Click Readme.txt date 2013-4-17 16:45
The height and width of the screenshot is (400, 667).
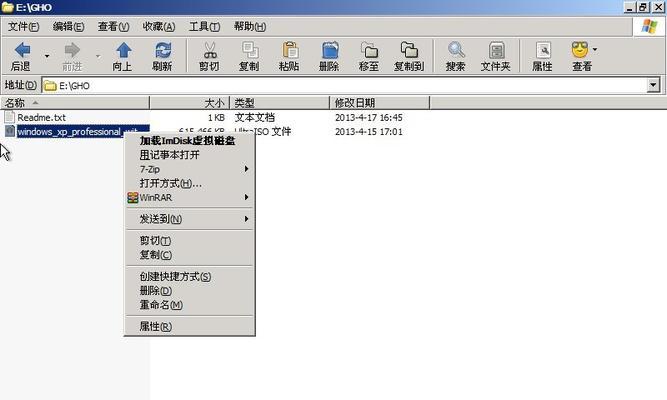(x=368, y=117)
